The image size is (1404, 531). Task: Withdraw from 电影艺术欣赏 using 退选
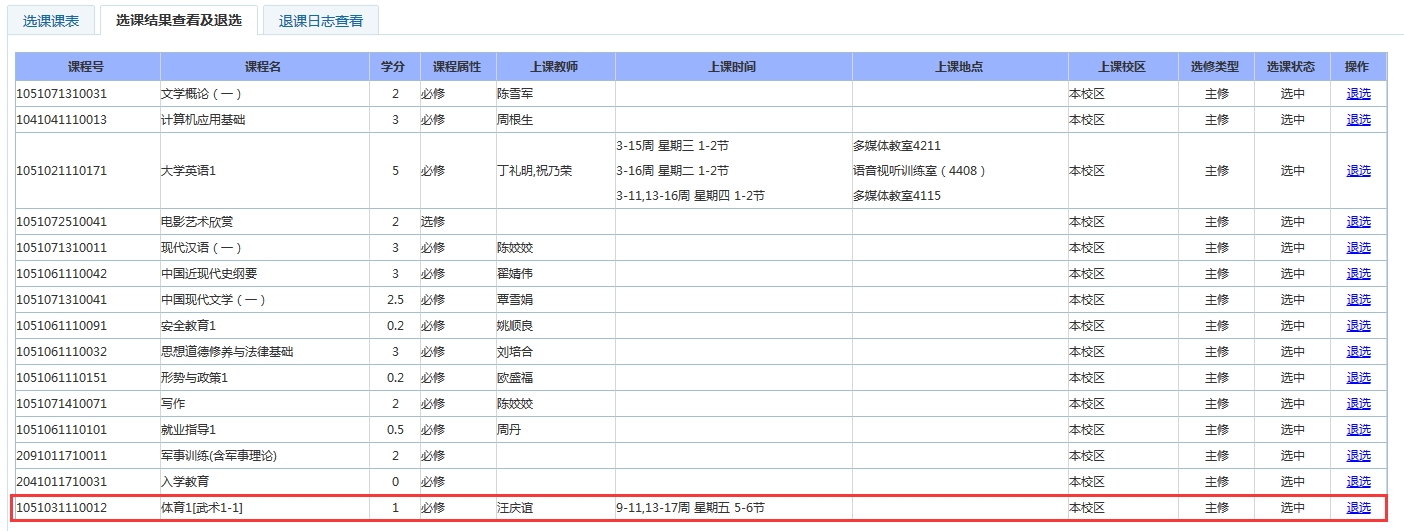[x=1358, y=222]
